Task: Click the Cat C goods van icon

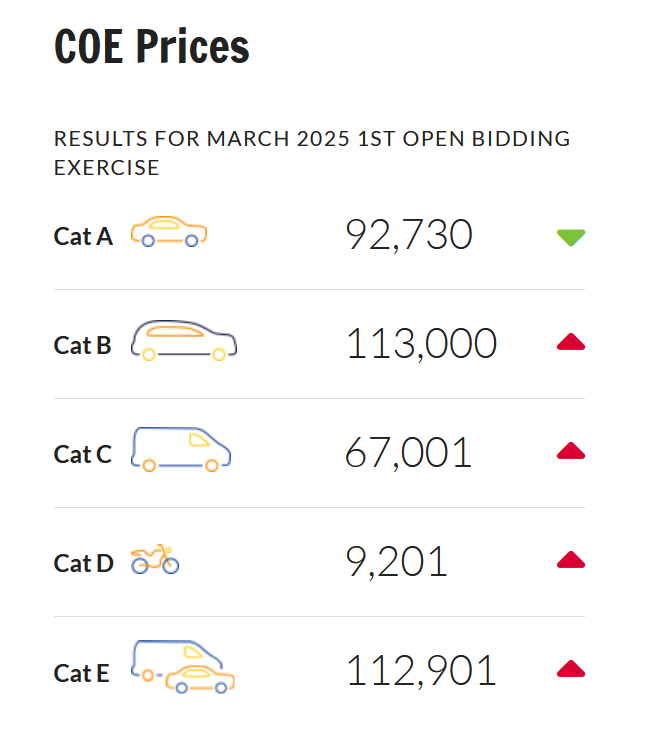Action: point(181,449)
